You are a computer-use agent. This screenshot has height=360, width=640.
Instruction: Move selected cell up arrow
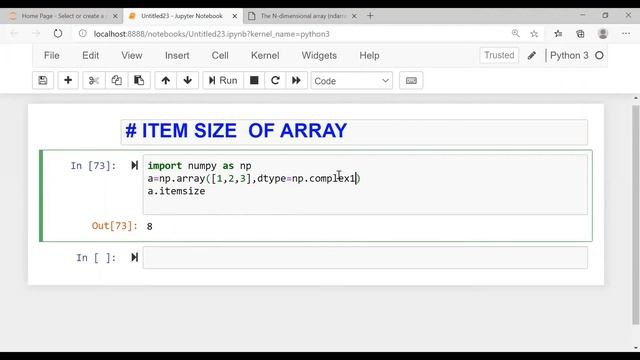[165, 80]
